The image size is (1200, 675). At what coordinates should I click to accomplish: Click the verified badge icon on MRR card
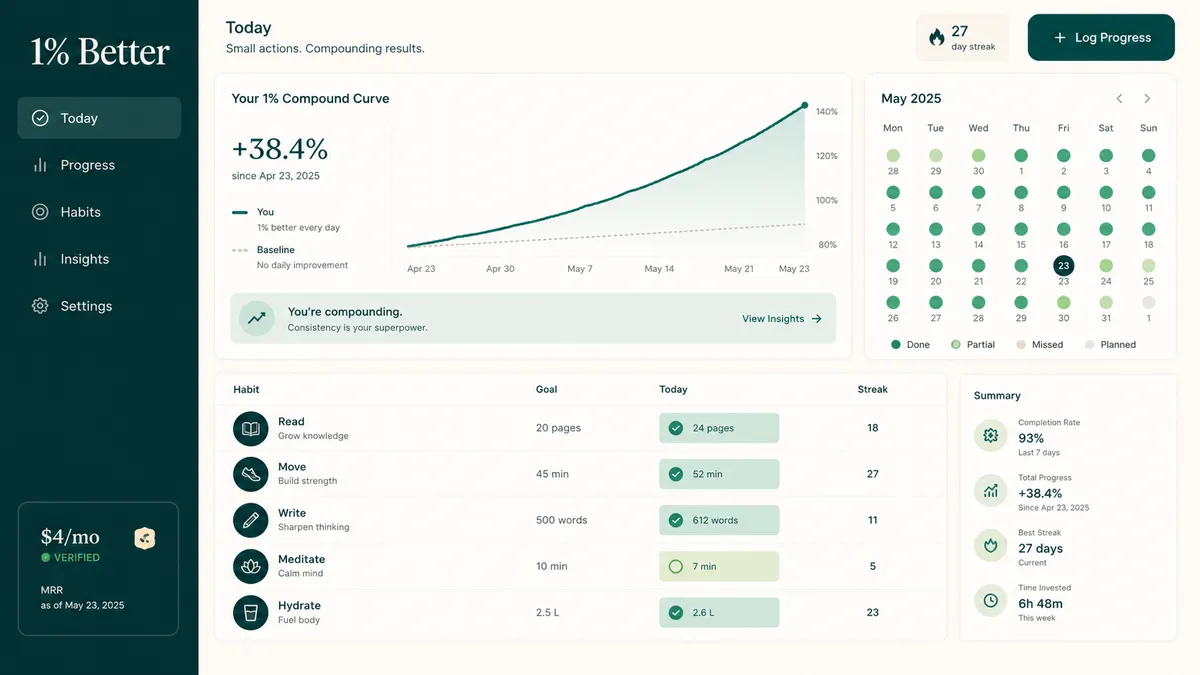coord(145,539)
